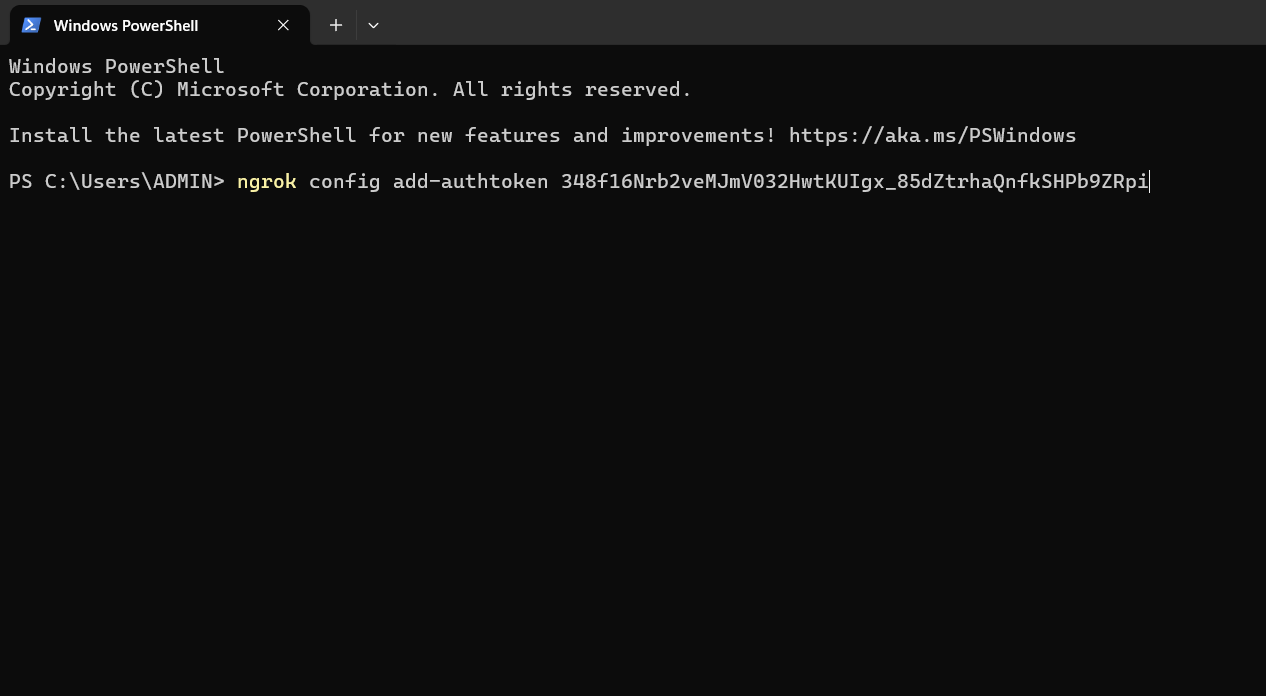Click the yellow ngrok command word
This screenshot has height=696, width=1266.
266,181
